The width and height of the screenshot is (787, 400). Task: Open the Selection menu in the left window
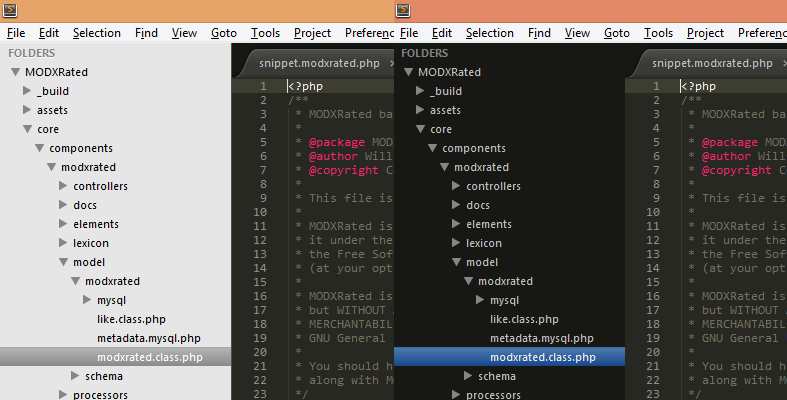tap(96, 33)
